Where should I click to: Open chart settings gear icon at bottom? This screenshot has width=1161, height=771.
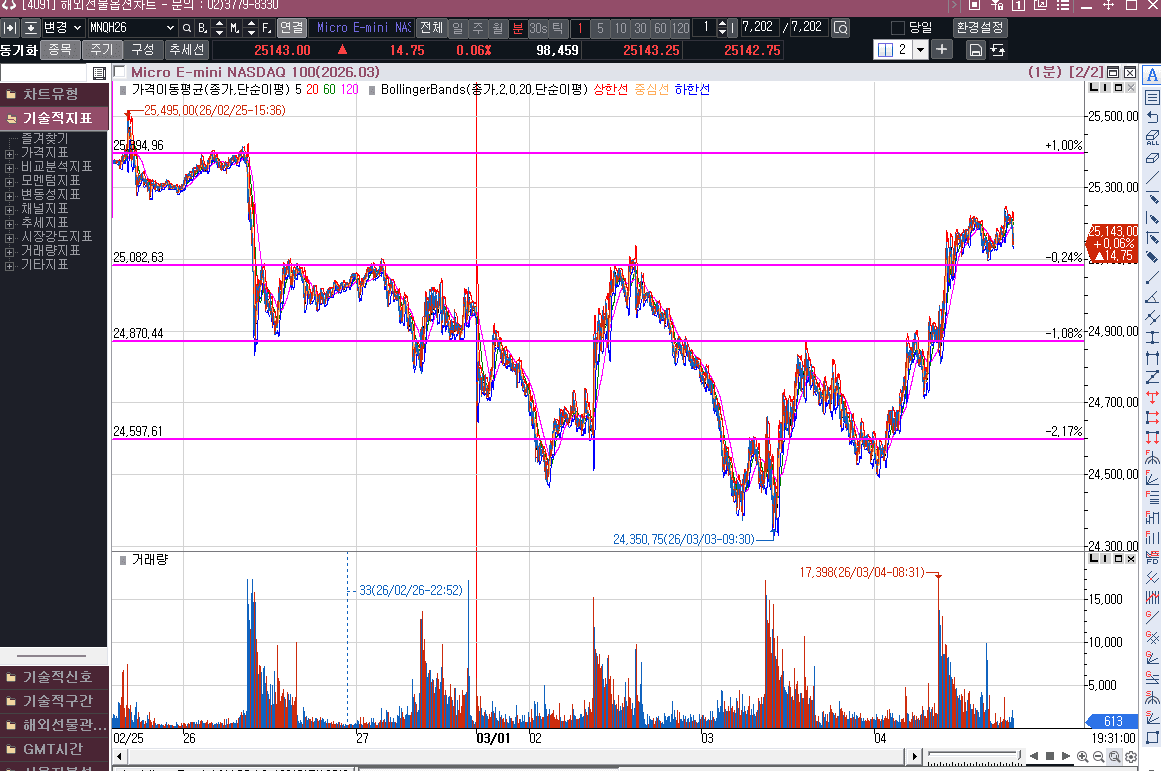1131,757
